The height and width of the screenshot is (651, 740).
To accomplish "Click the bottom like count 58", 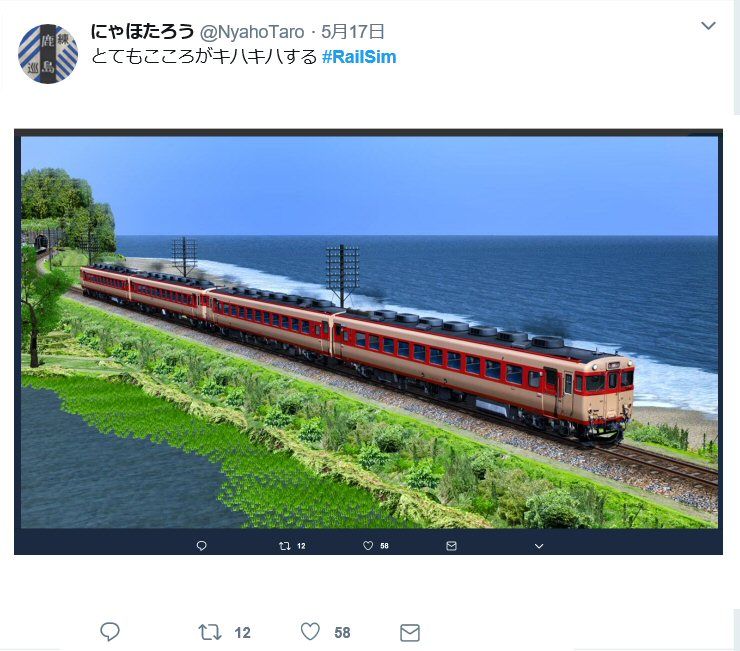I will 342,633.
